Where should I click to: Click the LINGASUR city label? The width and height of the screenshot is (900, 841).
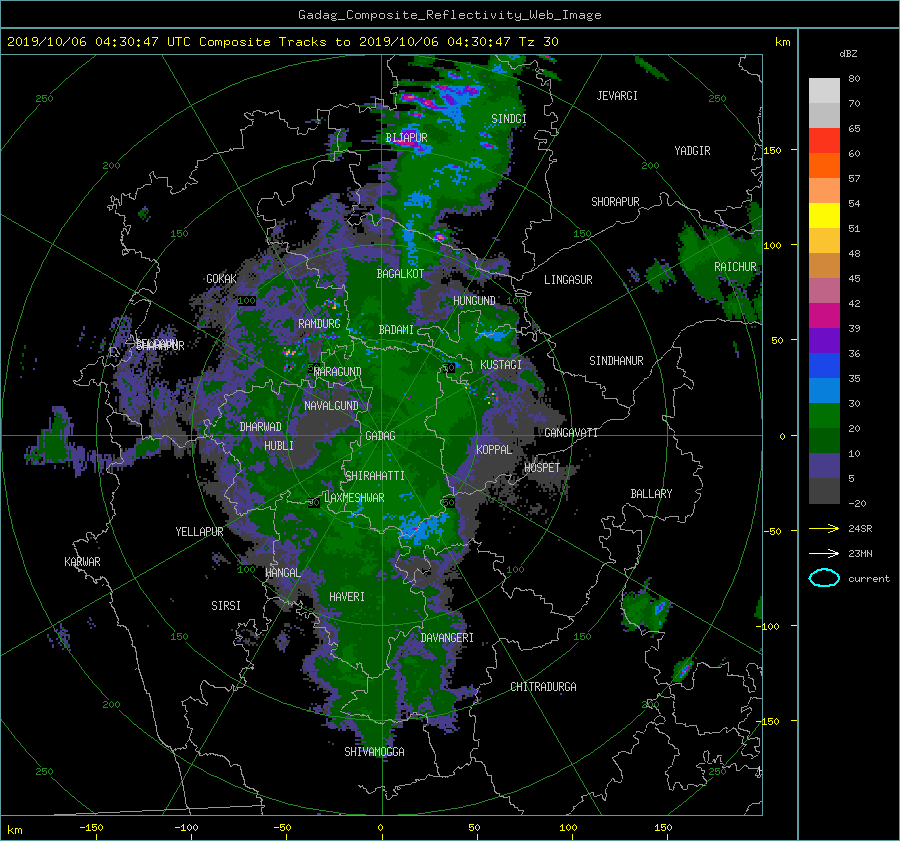pos(568,280)
